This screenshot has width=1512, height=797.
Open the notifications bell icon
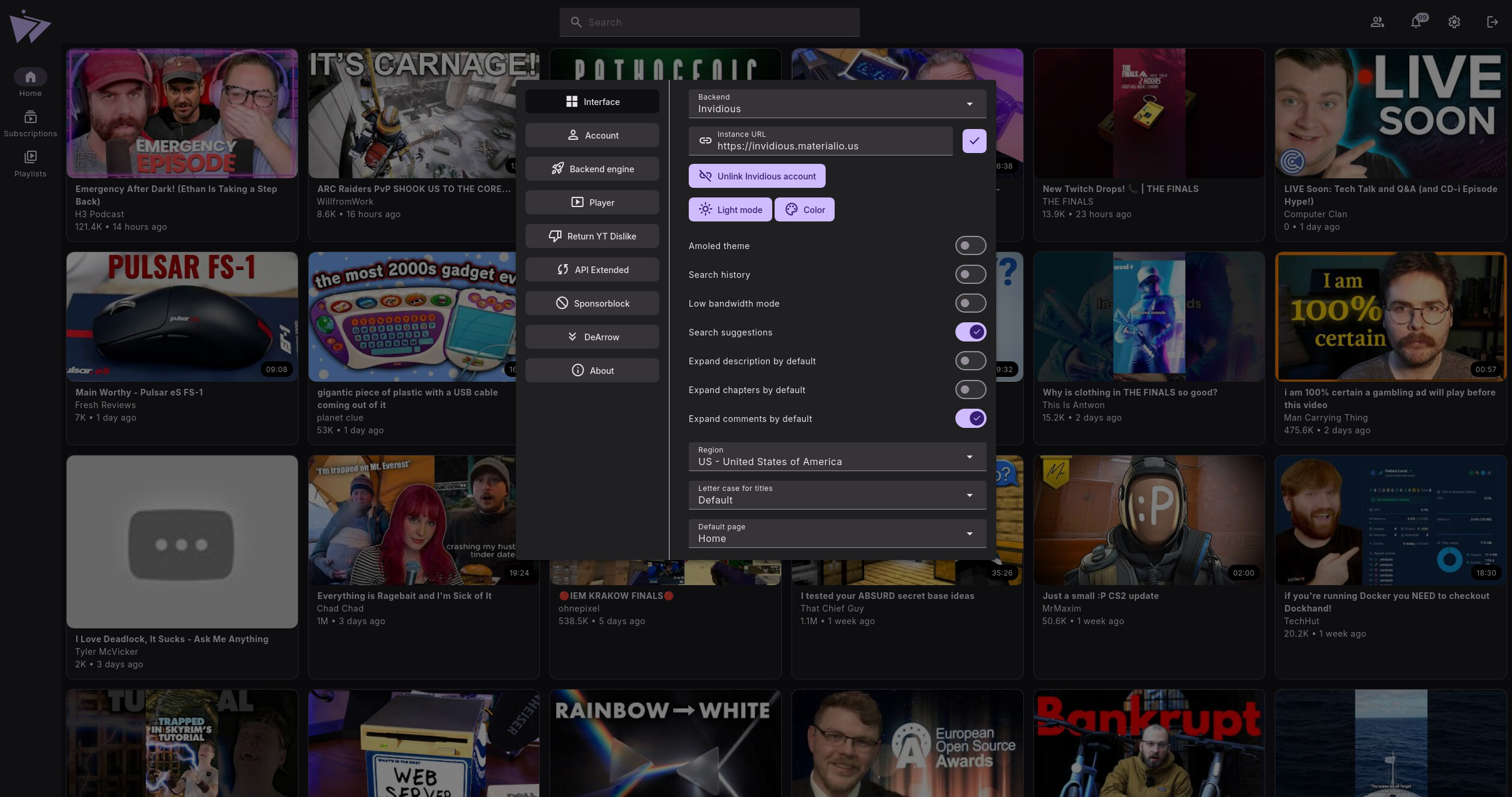[1415, 22]
